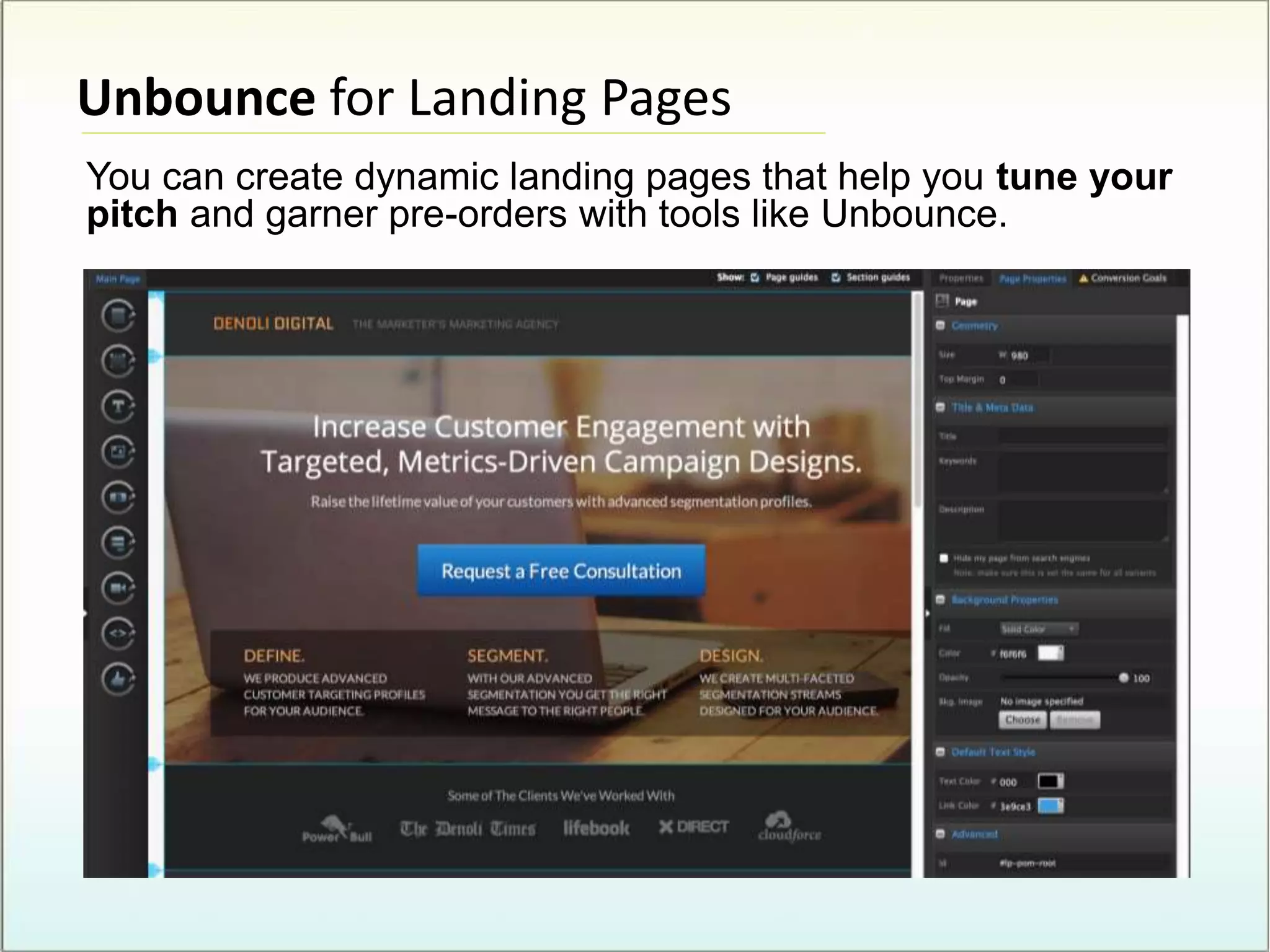Click the cloudforce client logo
The width and height of the screenshot is (1270, 952).
pyautogui.click(x=789, y=826)
